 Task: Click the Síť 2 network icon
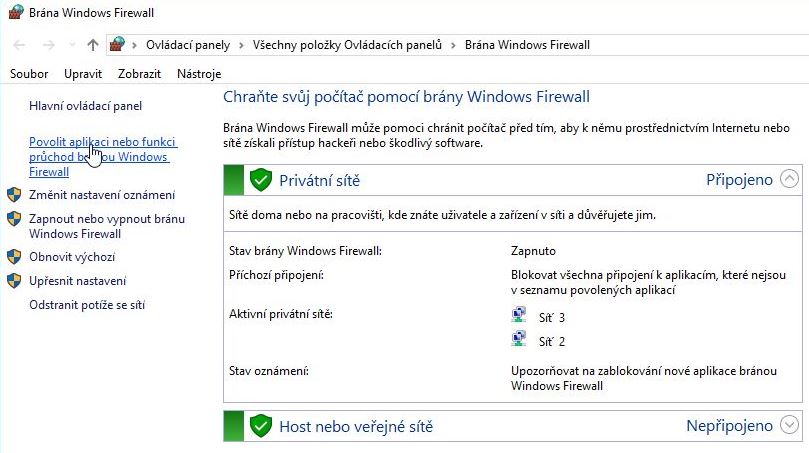[519, 339]
